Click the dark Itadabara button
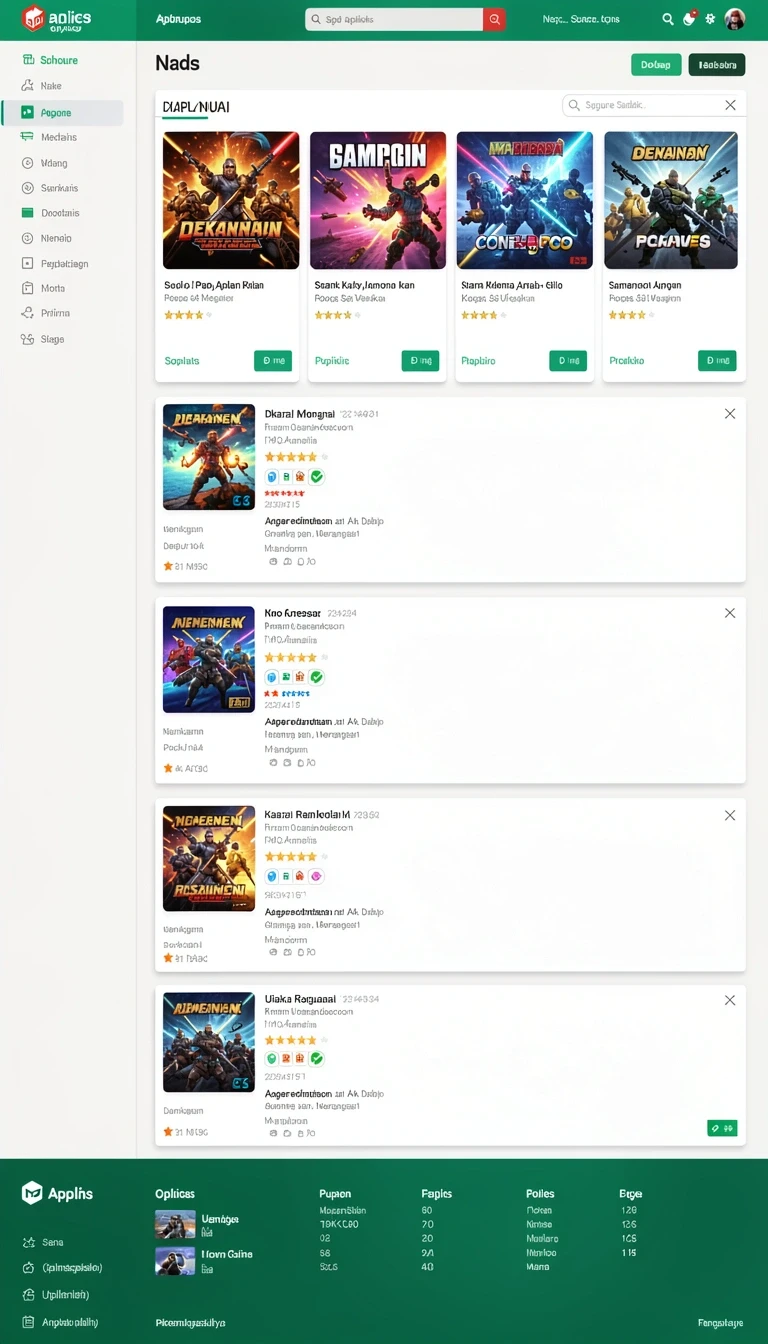 pos(717,65)
